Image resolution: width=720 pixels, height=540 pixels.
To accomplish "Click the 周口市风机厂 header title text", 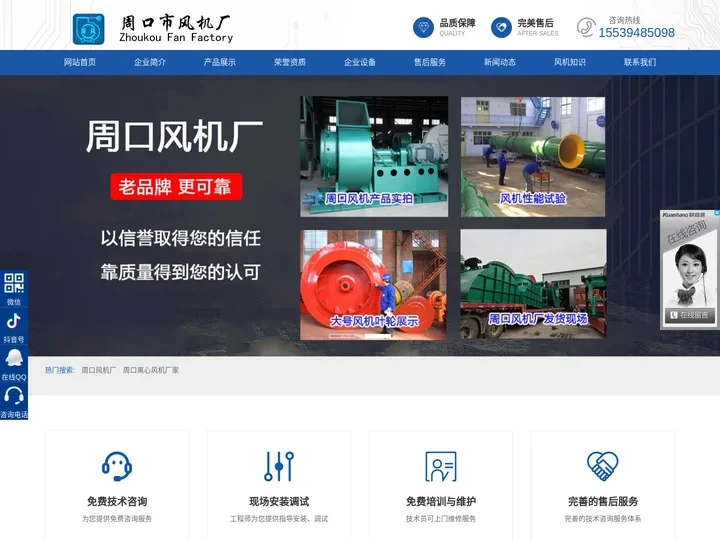I will [176, 22].
